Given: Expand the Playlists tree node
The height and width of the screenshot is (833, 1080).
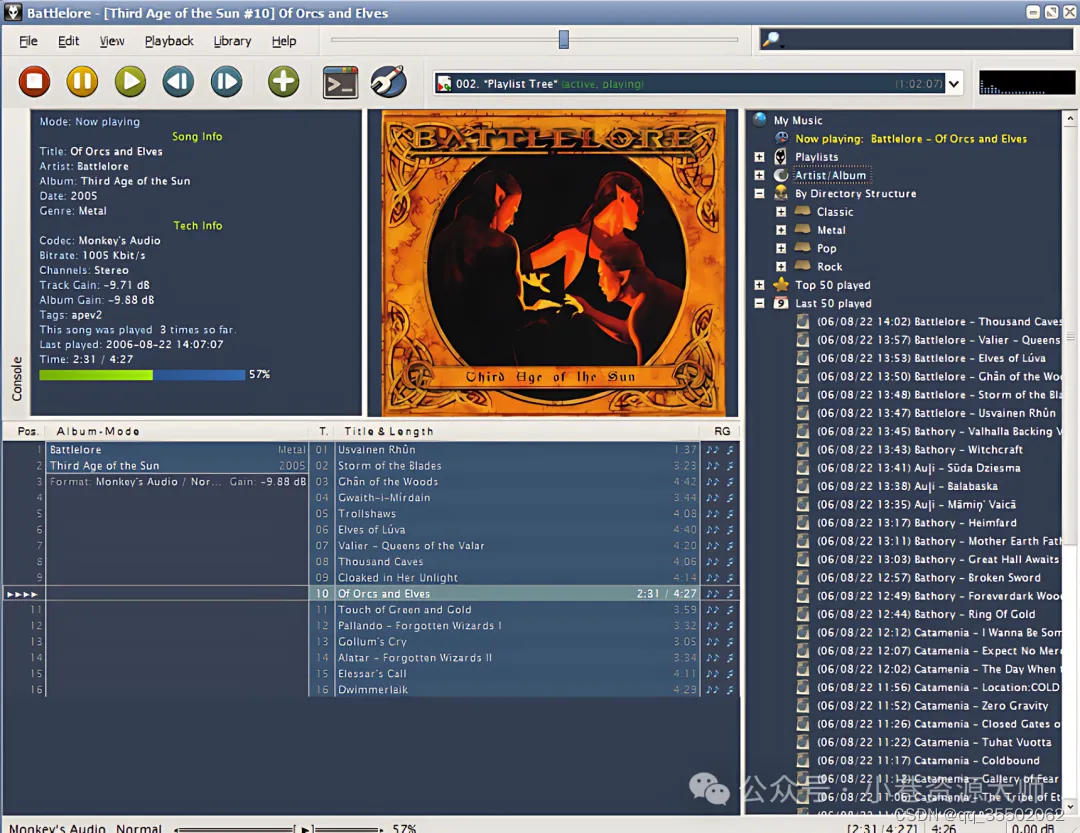Looking at the screenshot, I should [x=760, y=157].
